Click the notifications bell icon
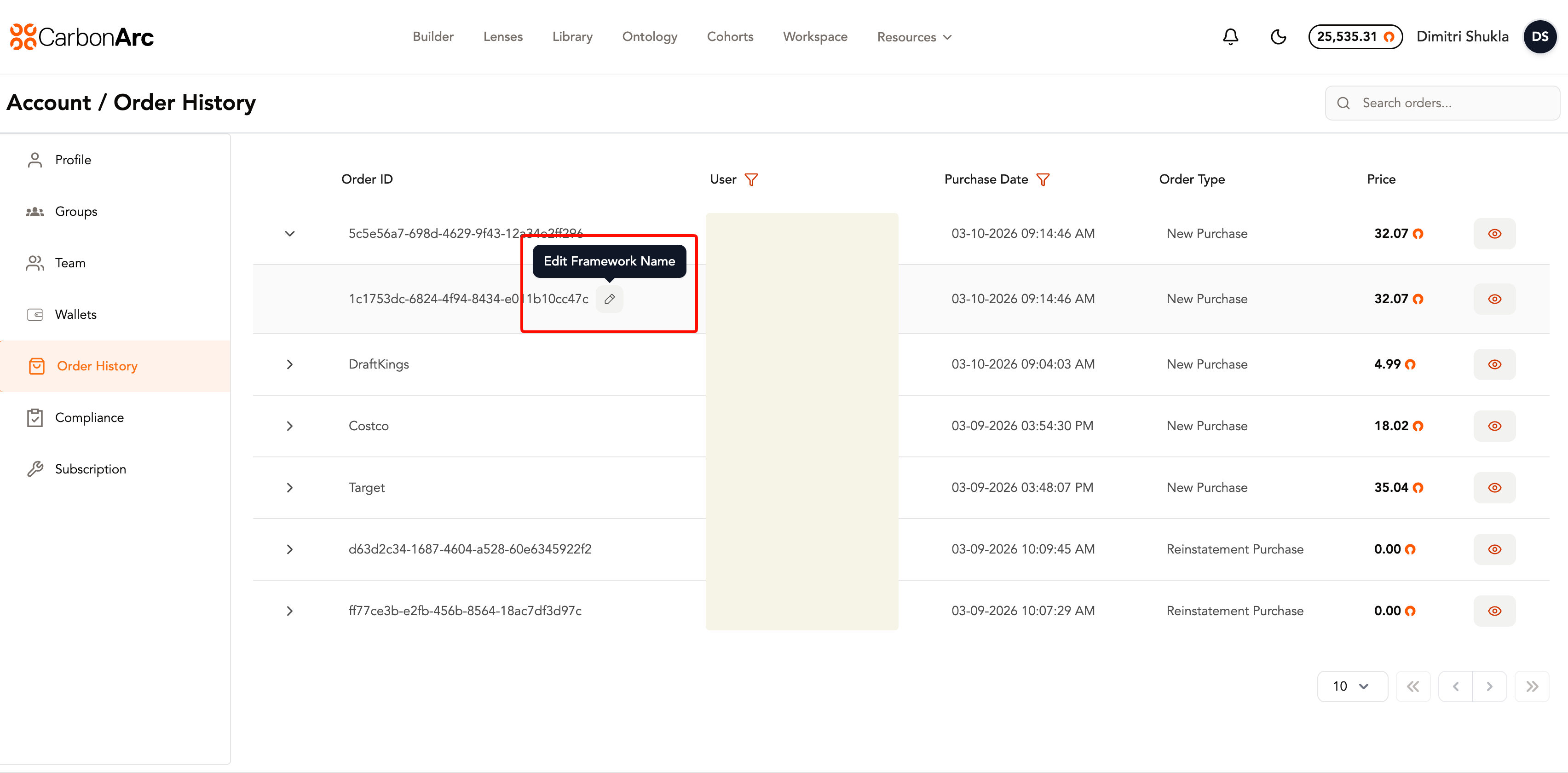 click(x=1230, y=36)
